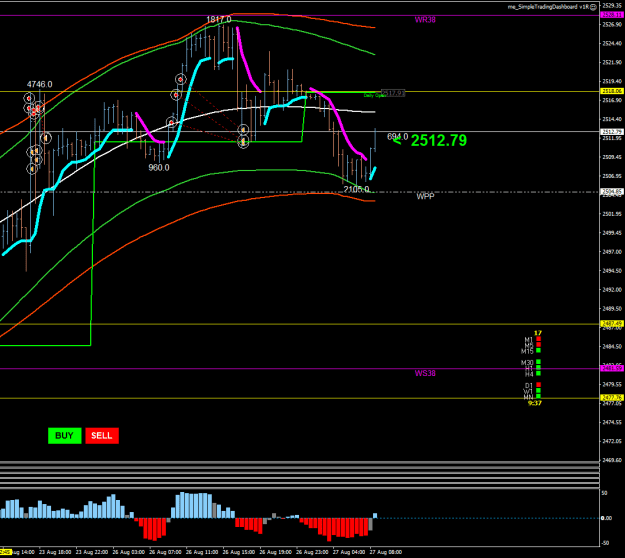
Task: Click the 960.0 swing low label
Action: click(159, 167)
